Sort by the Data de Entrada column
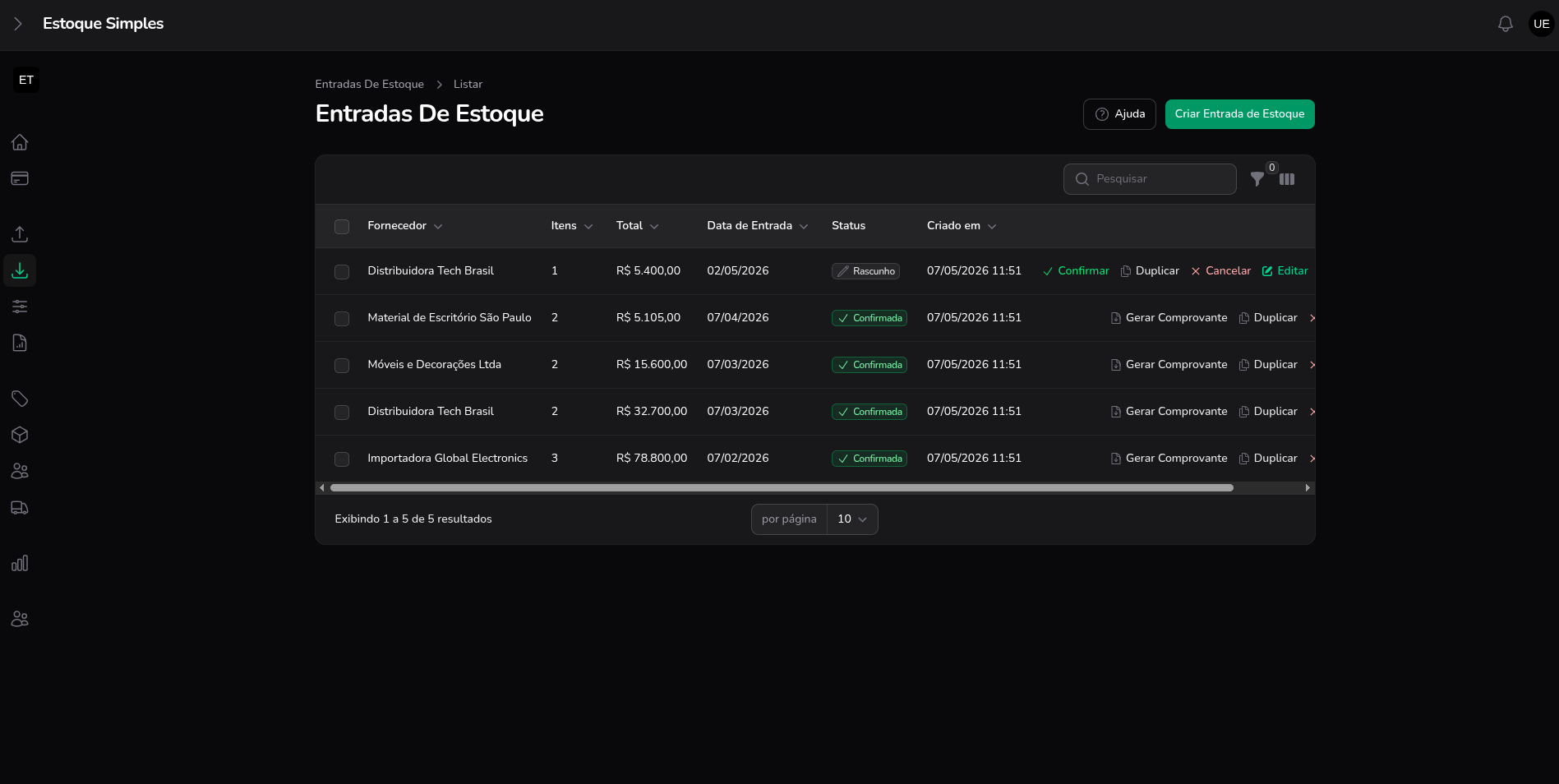The width and height of the screenshot is (1559, 784). (x=758, y=226)
